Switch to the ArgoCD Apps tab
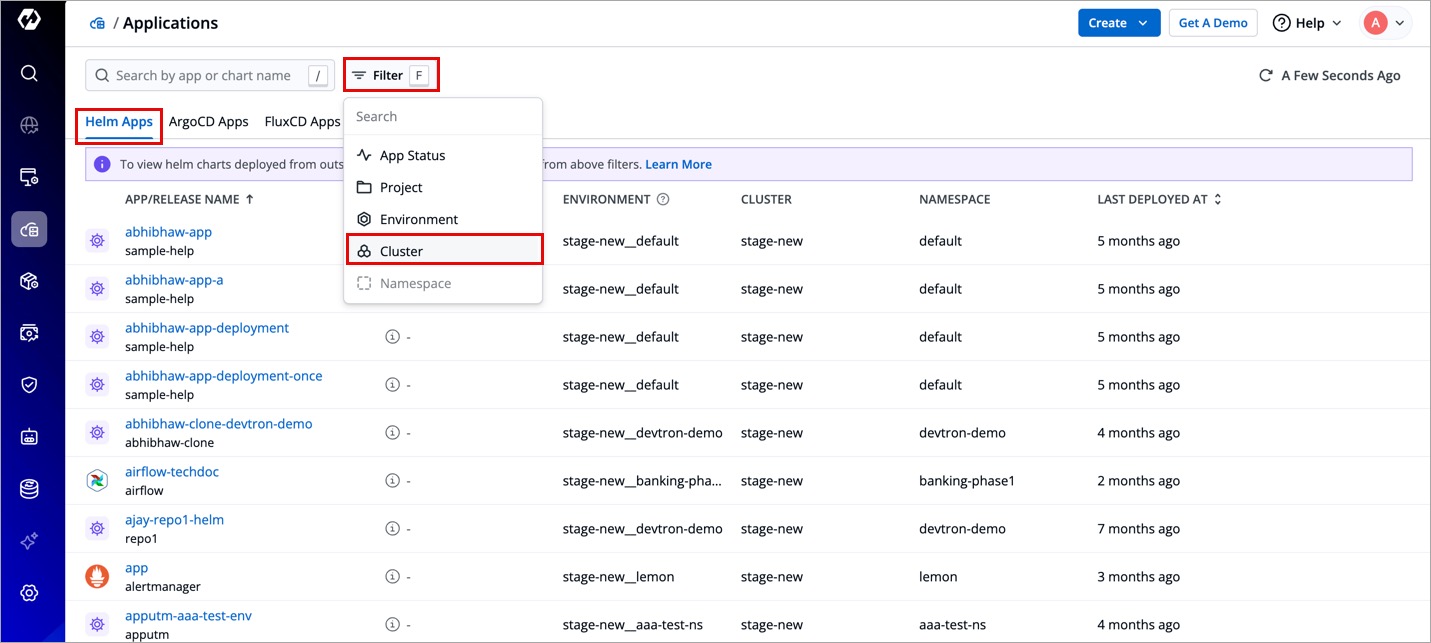 click(208, 122)
